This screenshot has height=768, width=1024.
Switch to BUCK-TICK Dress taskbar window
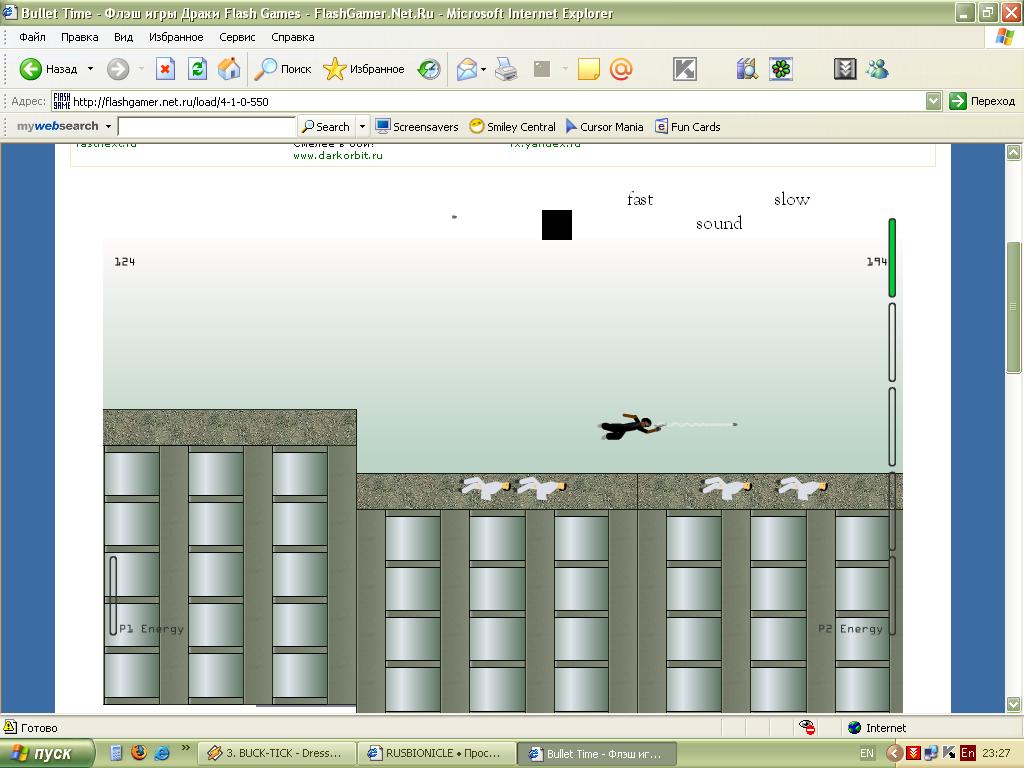pyautogui.click(x=277, y=753)
